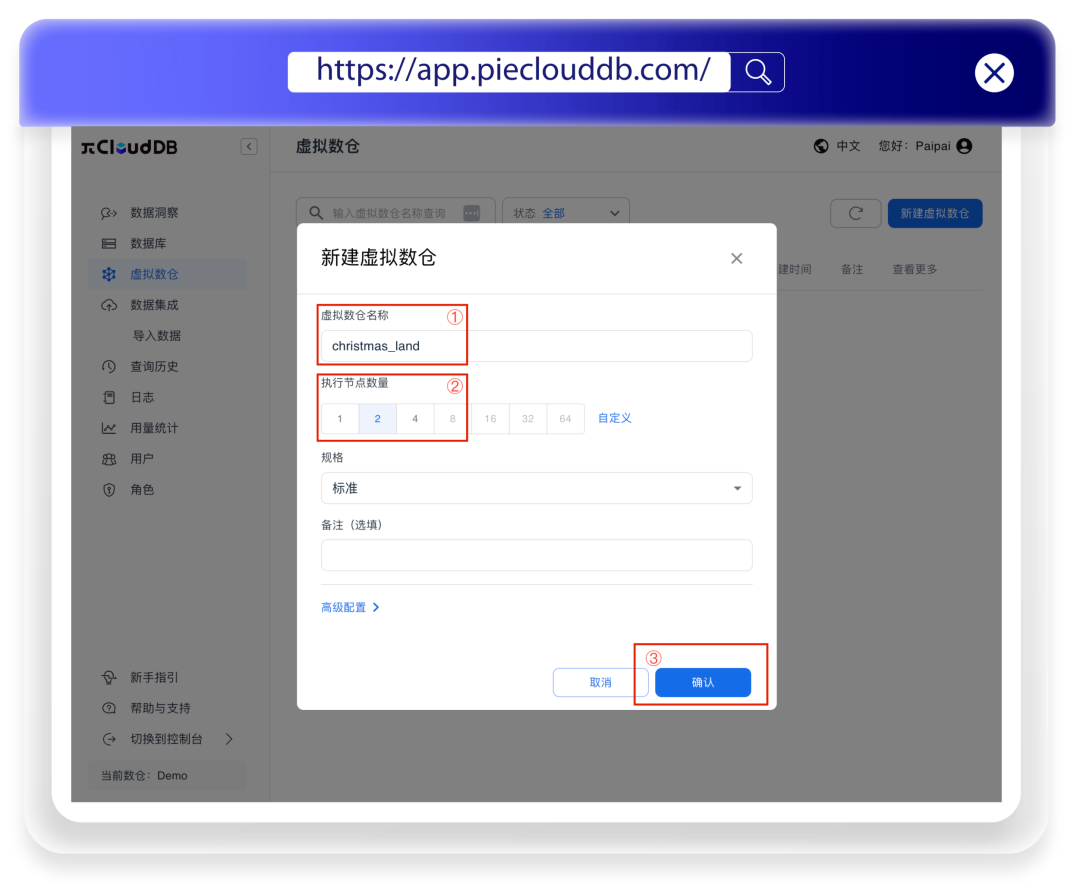Open 日志 in the sidebar
The image size is (1080, 895).
pos(142,397)
